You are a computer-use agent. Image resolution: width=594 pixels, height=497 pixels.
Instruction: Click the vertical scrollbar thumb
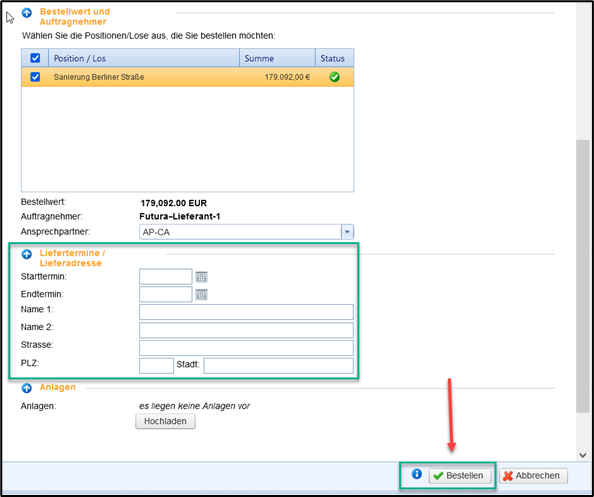pos(583,277)
